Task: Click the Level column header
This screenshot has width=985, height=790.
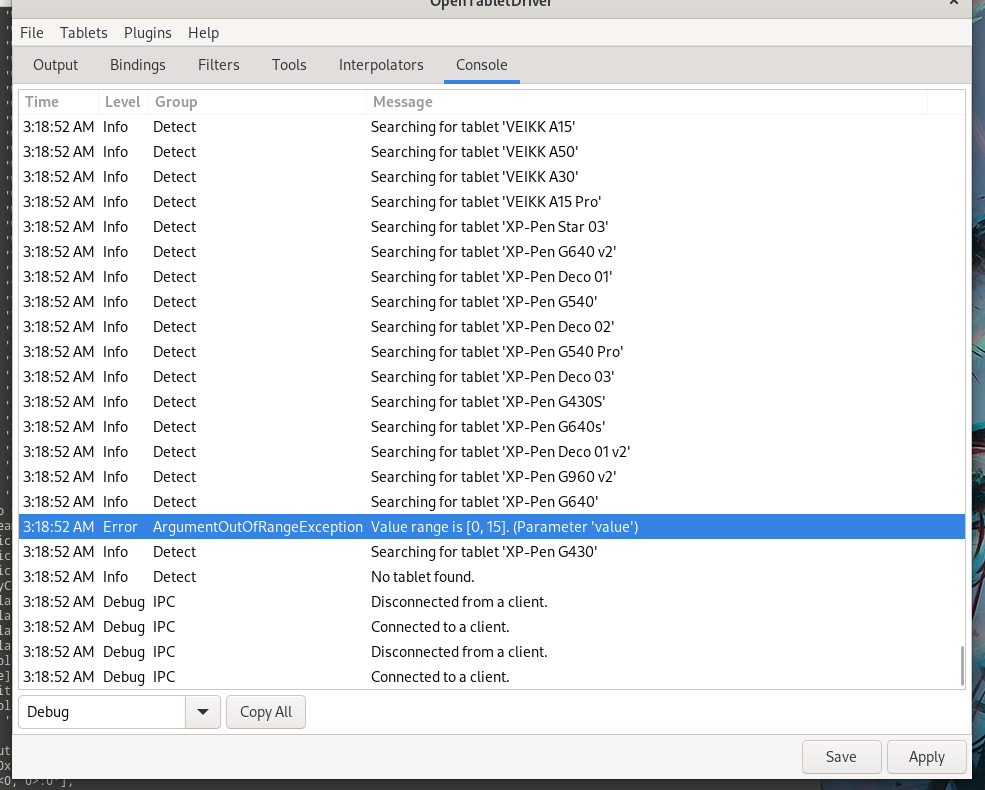Action: [x=122, y=101]
